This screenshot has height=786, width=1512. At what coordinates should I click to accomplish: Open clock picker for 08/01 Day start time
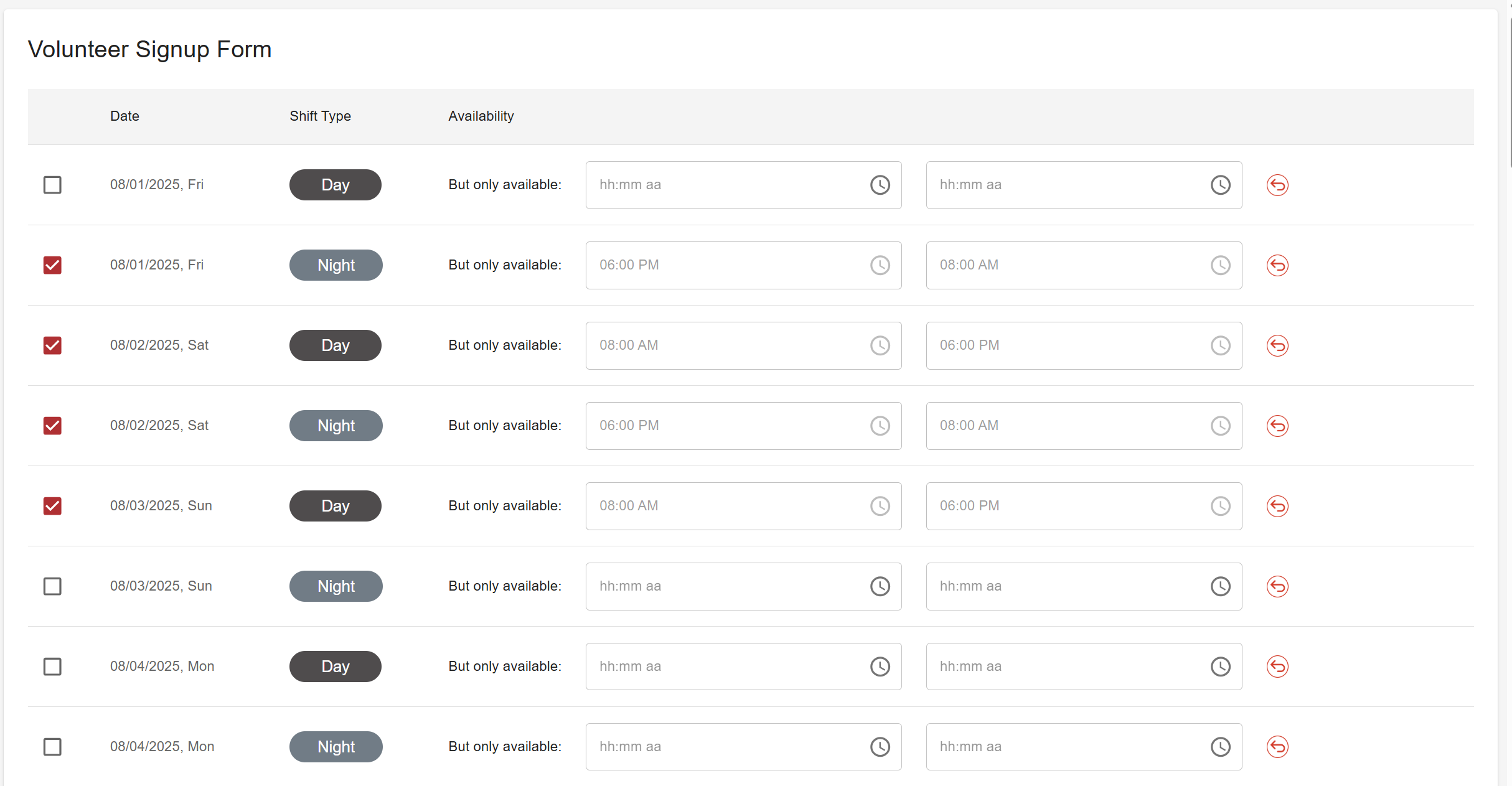[880, 185]
